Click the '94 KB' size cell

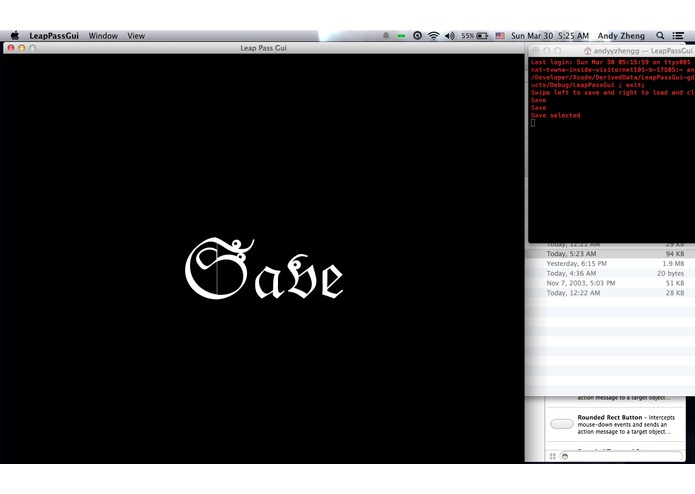point(675,254)
